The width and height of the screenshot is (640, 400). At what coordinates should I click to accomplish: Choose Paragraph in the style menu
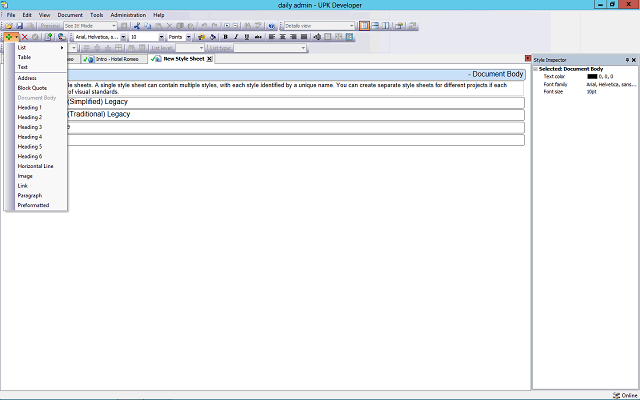coord(30,195)
